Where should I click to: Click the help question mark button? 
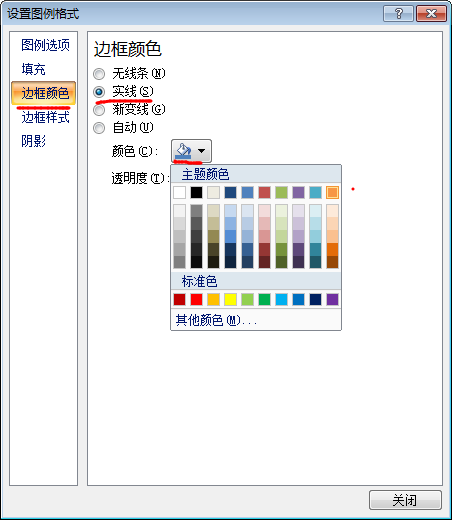click(x=398, y=14)
